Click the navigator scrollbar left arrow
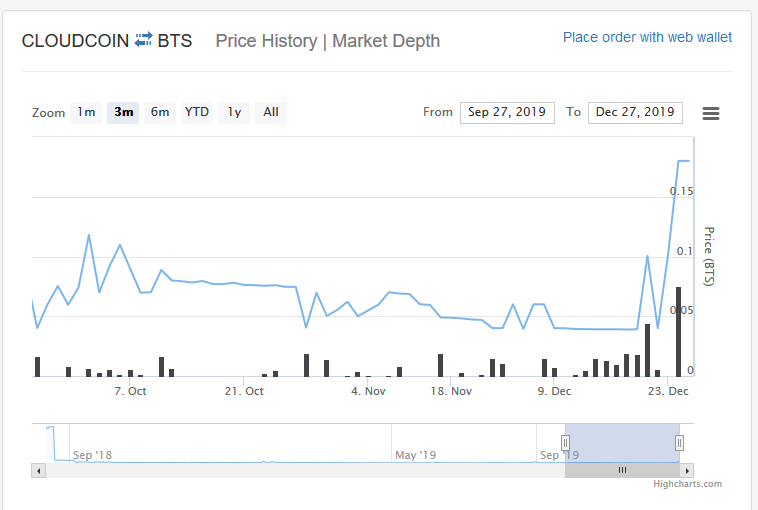Viewport: 758px width, 510px height. 39,470
